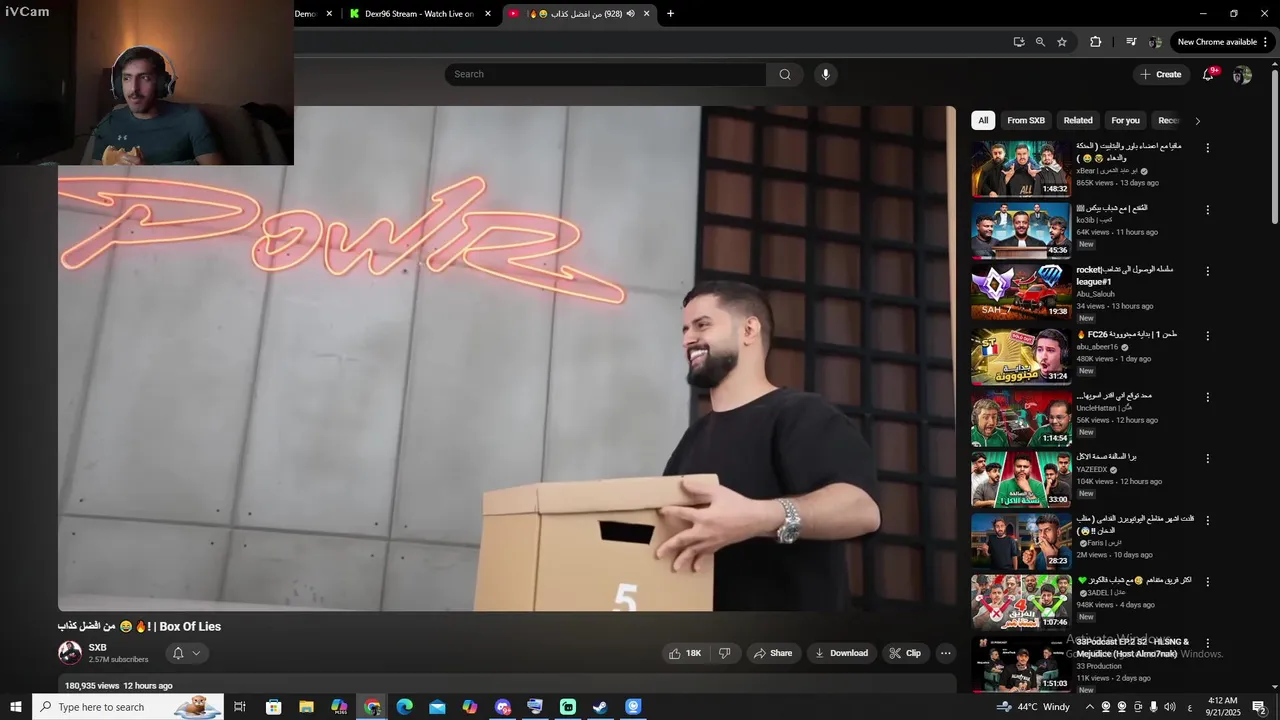Open Windows notification center

(1259, 707)
